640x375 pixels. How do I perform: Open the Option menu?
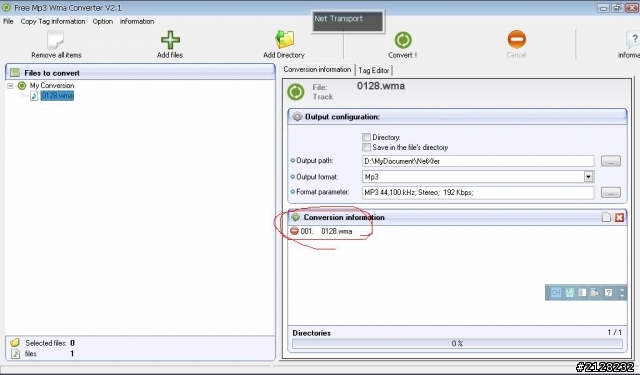pos(102,21)
